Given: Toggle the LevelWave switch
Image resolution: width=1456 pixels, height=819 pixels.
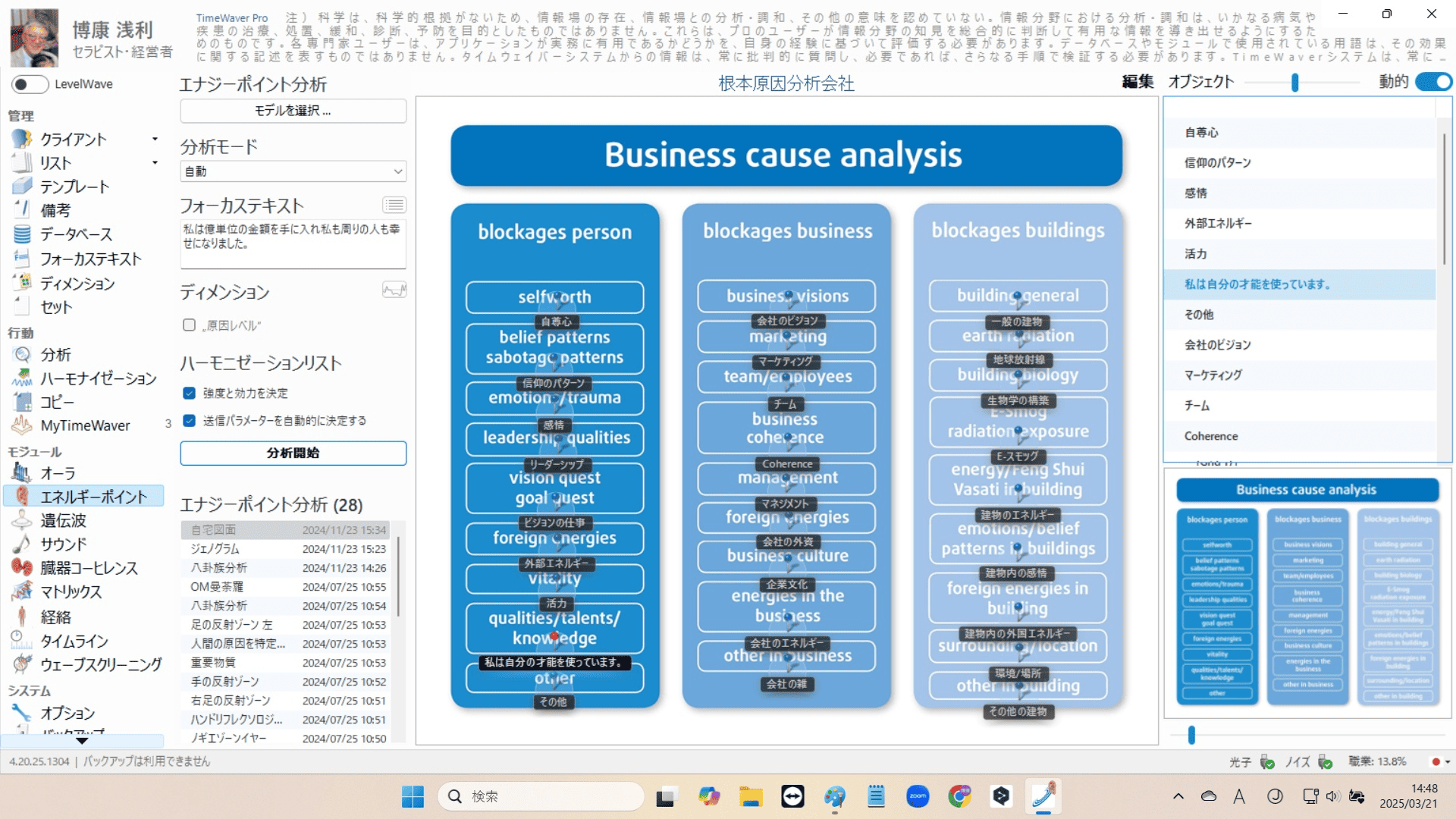Looking at the screenshot, I should 30,84.
